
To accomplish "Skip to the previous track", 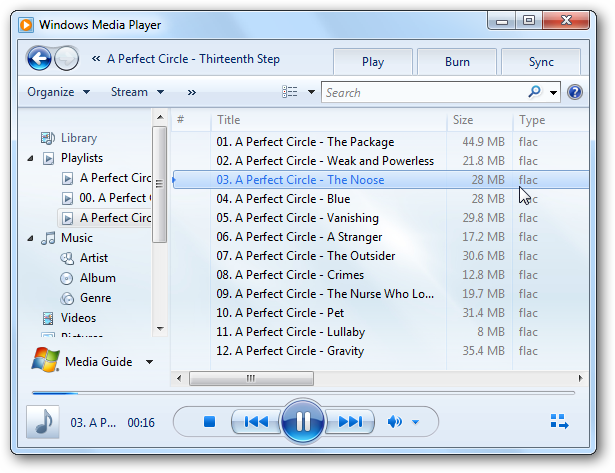I will [x=256, y=422].
